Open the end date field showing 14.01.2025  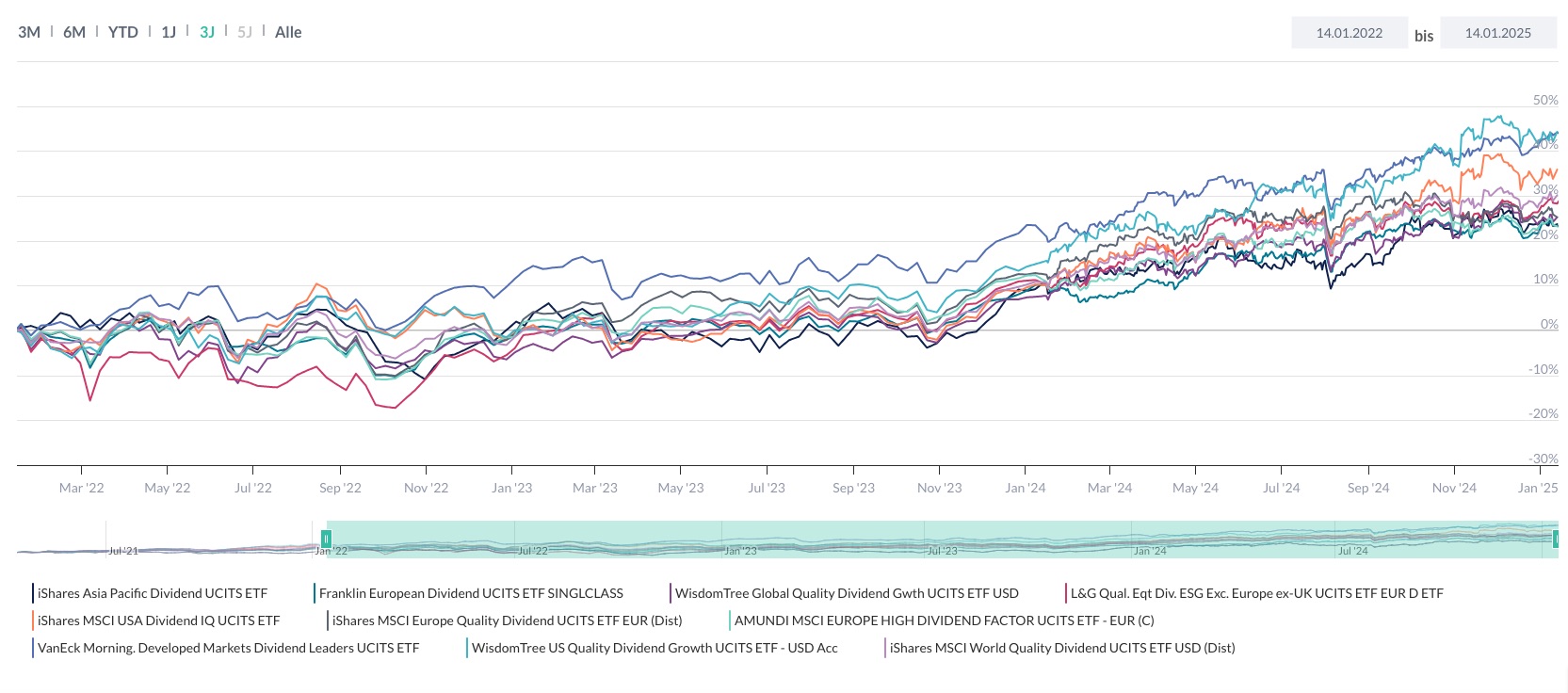tap(1498, 32)
